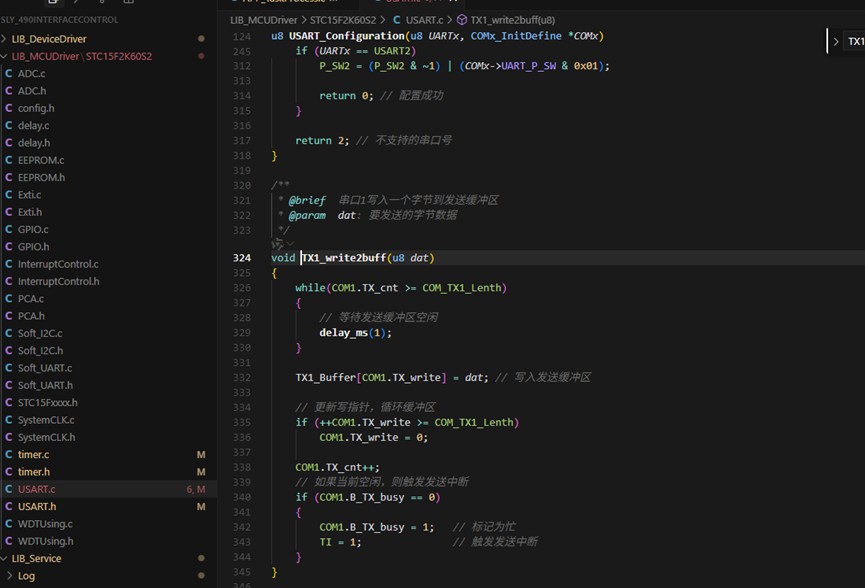
Task: Open GPIO.c file
Action: 33,229
